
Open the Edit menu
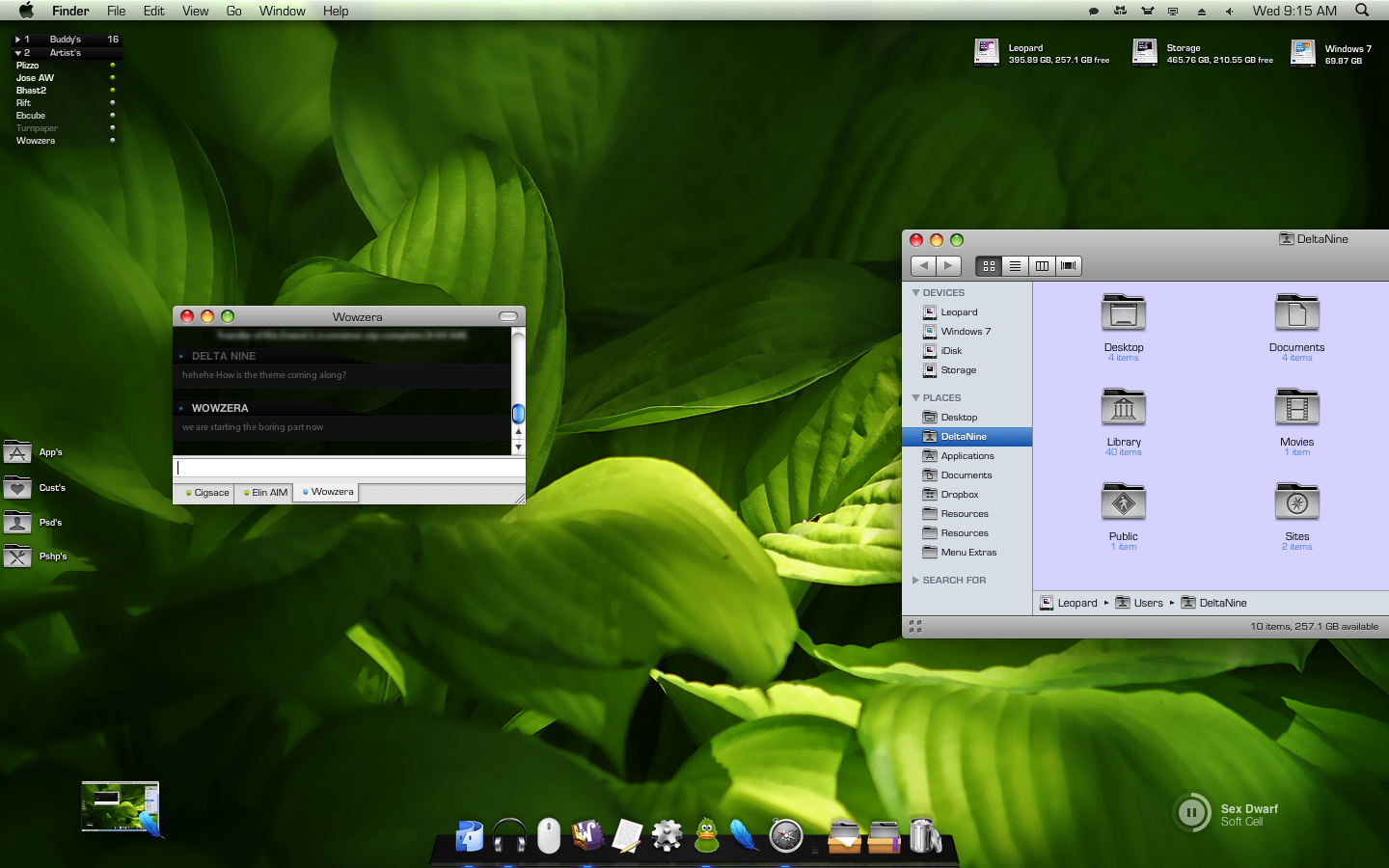click(153, 11)
